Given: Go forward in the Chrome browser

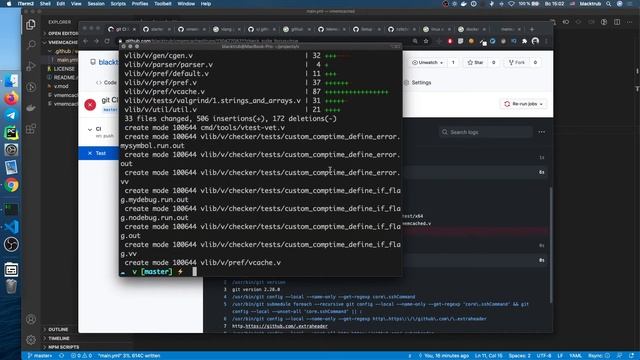Looking at the screenshot, I should coord(96,41).
